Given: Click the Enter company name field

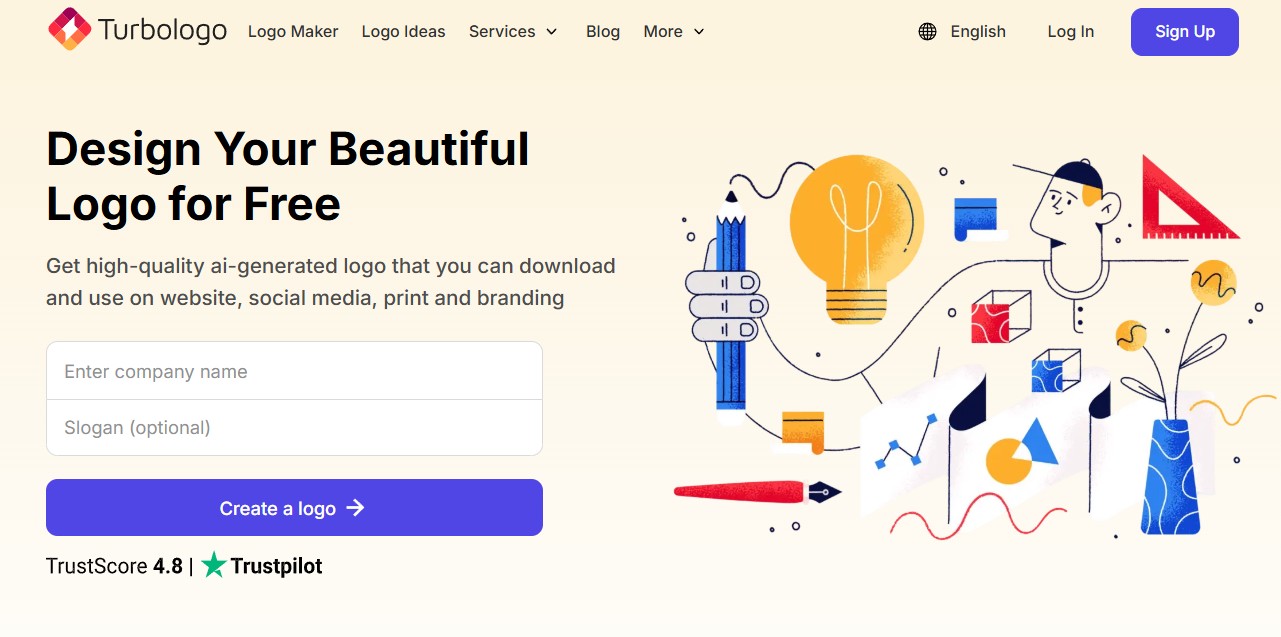Looking at the screenshot, I should [294, 370].
